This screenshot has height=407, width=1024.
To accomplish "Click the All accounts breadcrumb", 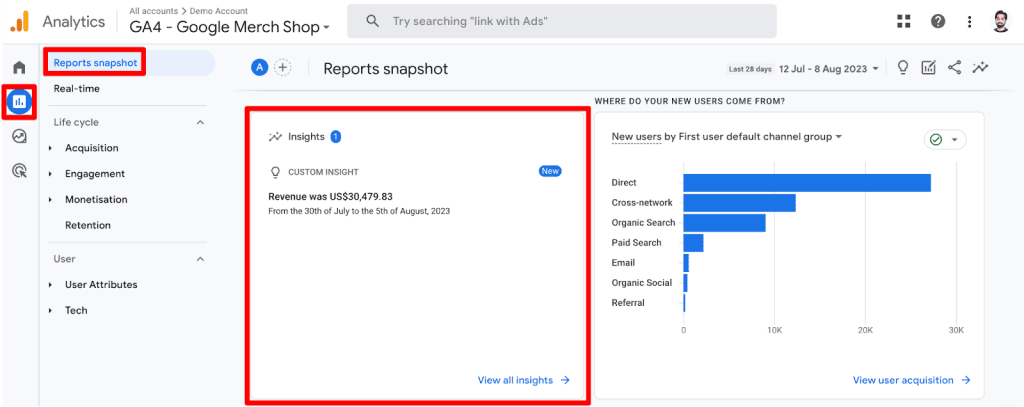I will [153, 10].
